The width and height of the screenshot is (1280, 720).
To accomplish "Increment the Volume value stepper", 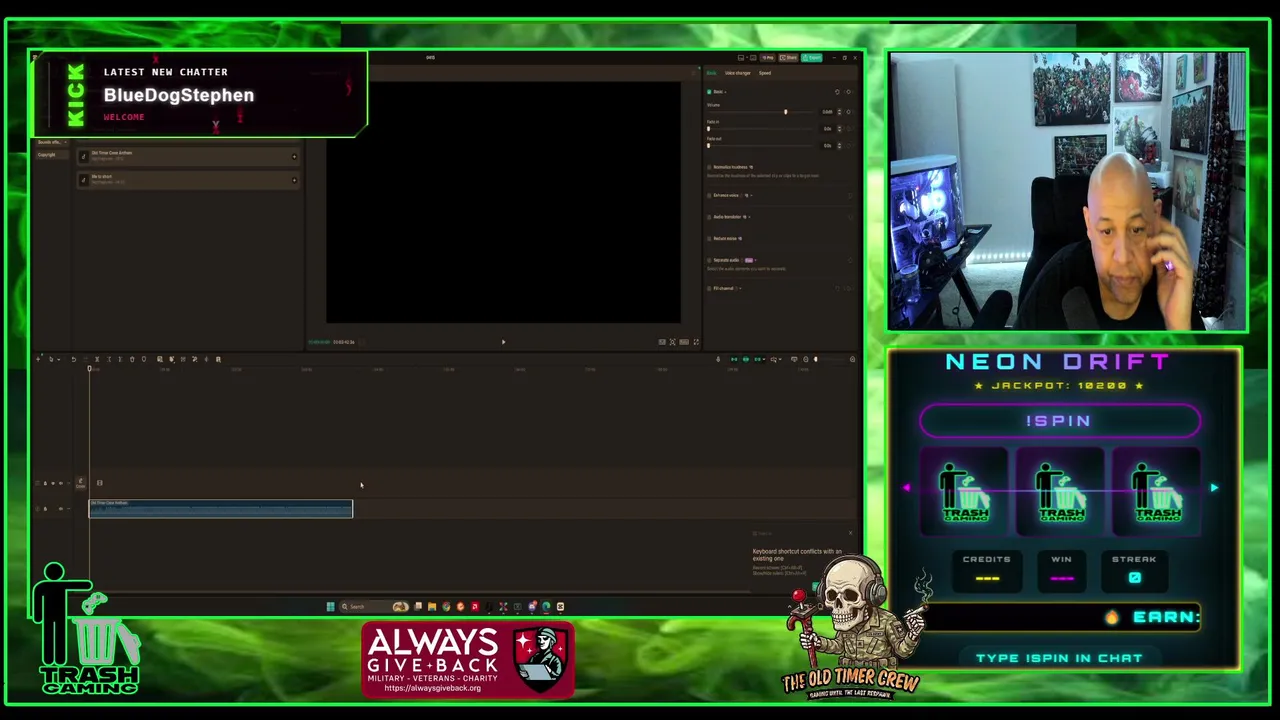I will click(839, 110).
